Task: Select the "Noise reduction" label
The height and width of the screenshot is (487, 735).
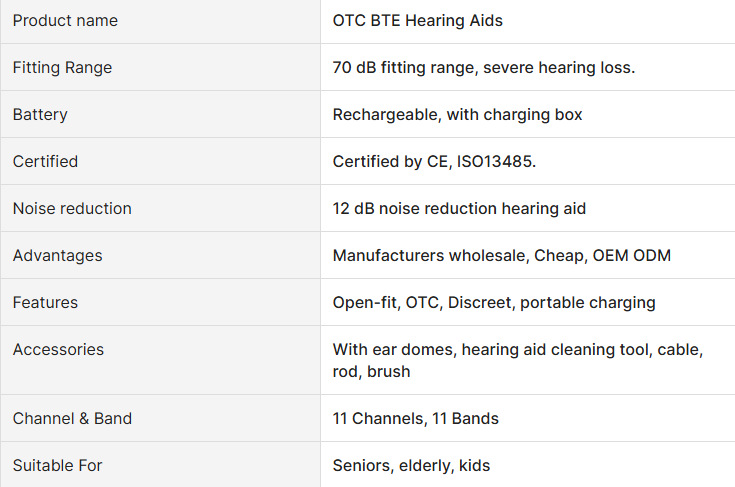Action: click(72, 209)
